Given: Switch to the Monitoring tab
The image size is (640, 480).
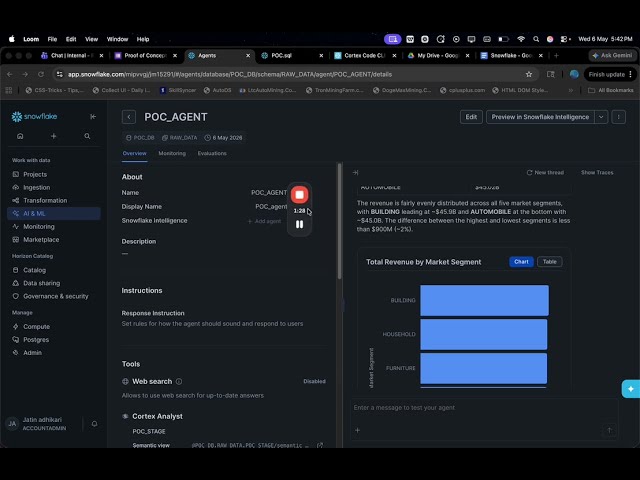Looking at the screenshot, I should click(x=172, y=153).
